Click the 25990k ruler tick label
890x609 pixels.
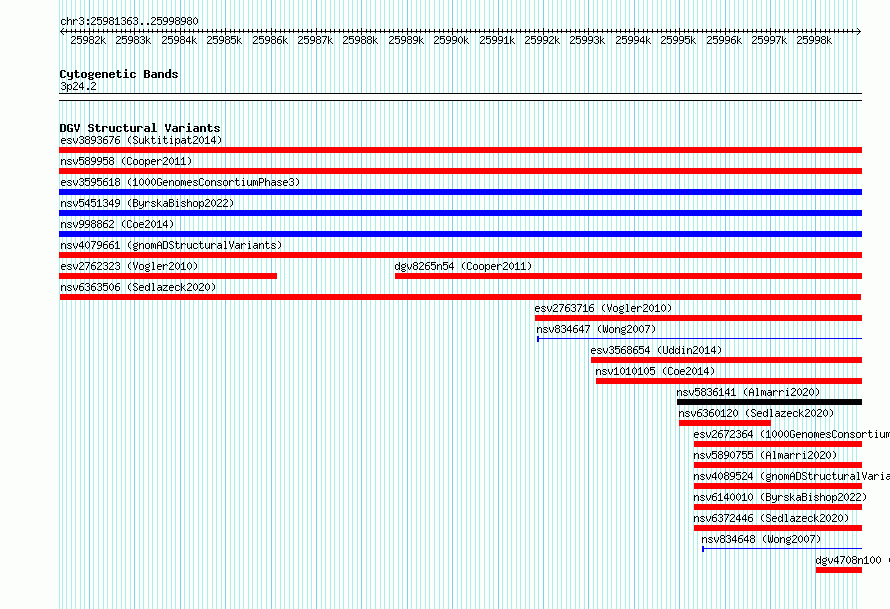[451, 40]
